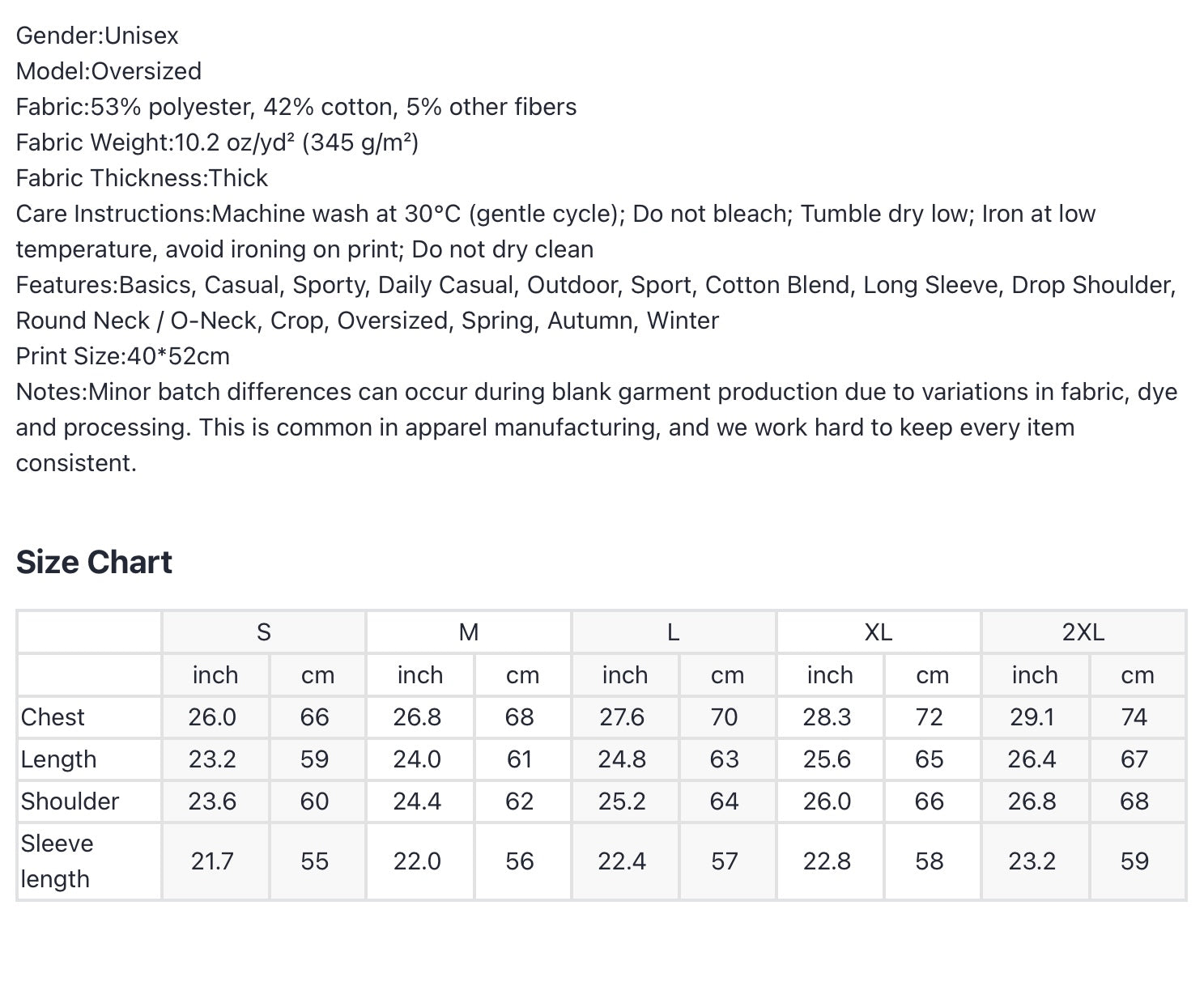
Task: Click the Chest row label
Action: [53, 717]
